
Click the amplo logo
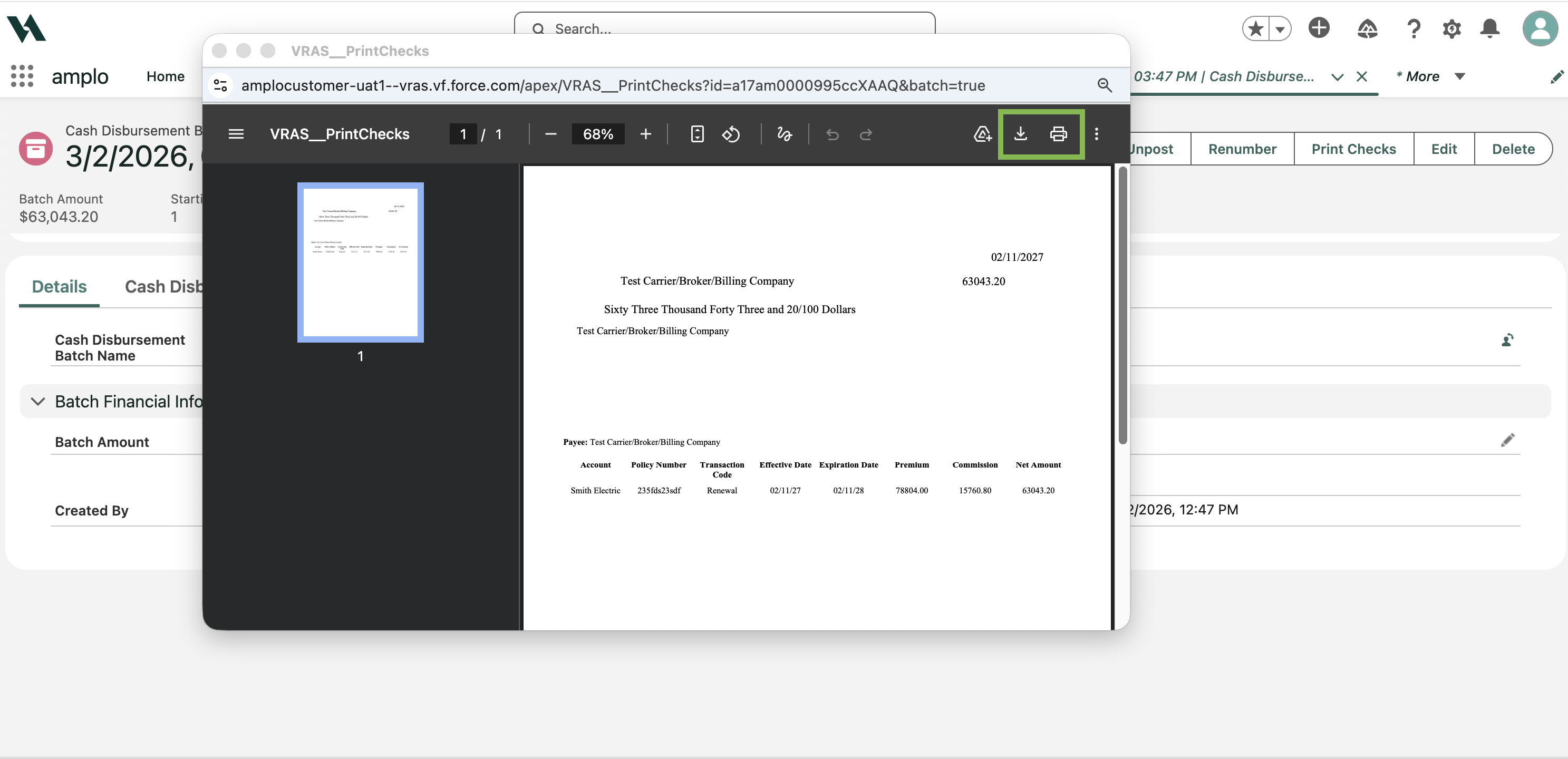point(26,28)
